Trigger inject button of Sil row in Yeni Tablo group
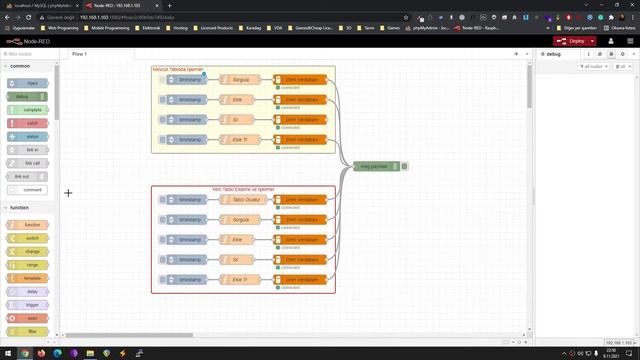This screenshot has width=640, height=360. (162, 260)
